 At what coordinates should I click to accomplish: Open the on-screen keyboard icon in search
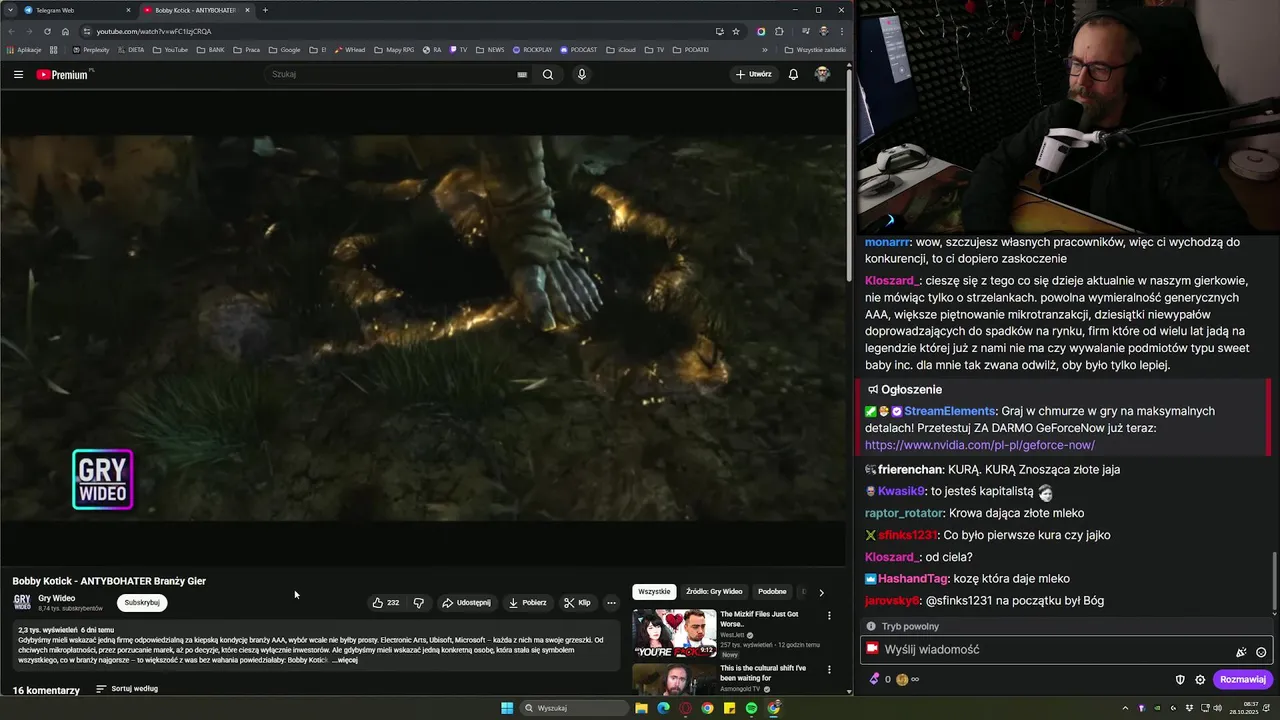coord(522,74)
